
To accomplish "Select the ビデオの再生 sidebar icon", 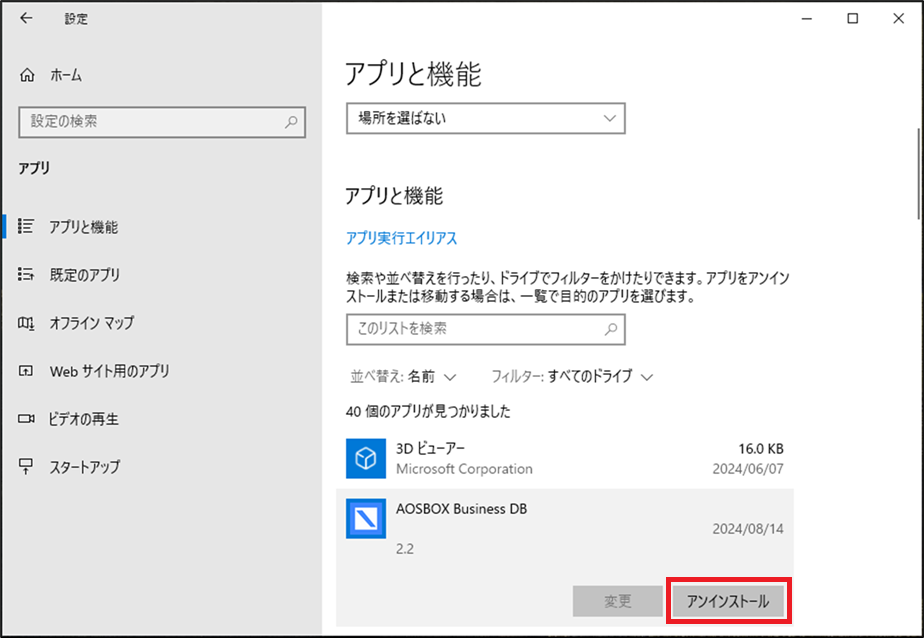I will (x=26, y=419).
